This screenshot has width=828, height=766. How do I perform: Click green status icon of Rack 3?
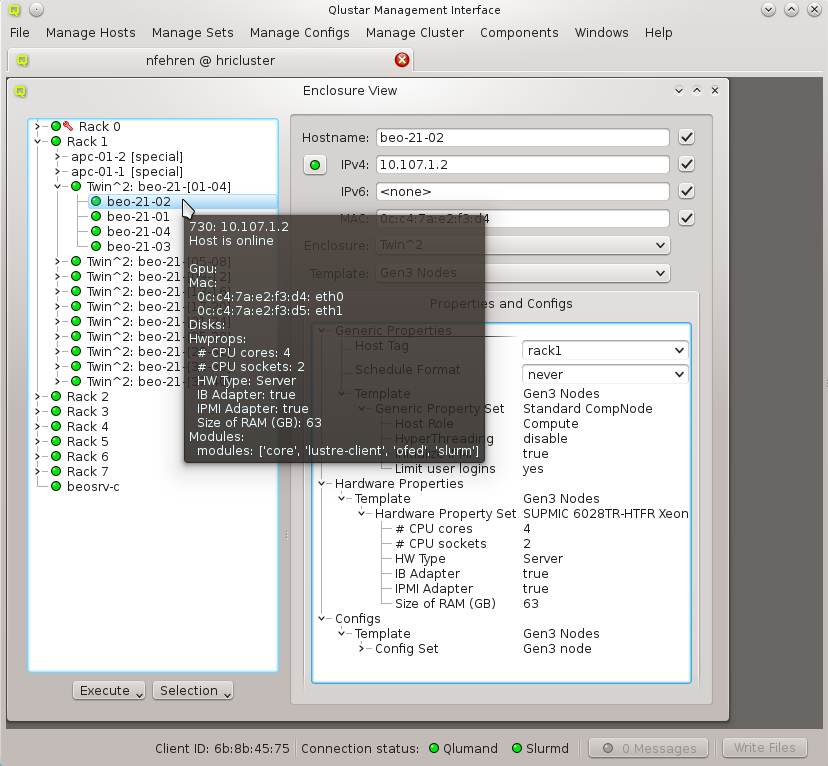(56, 411)
